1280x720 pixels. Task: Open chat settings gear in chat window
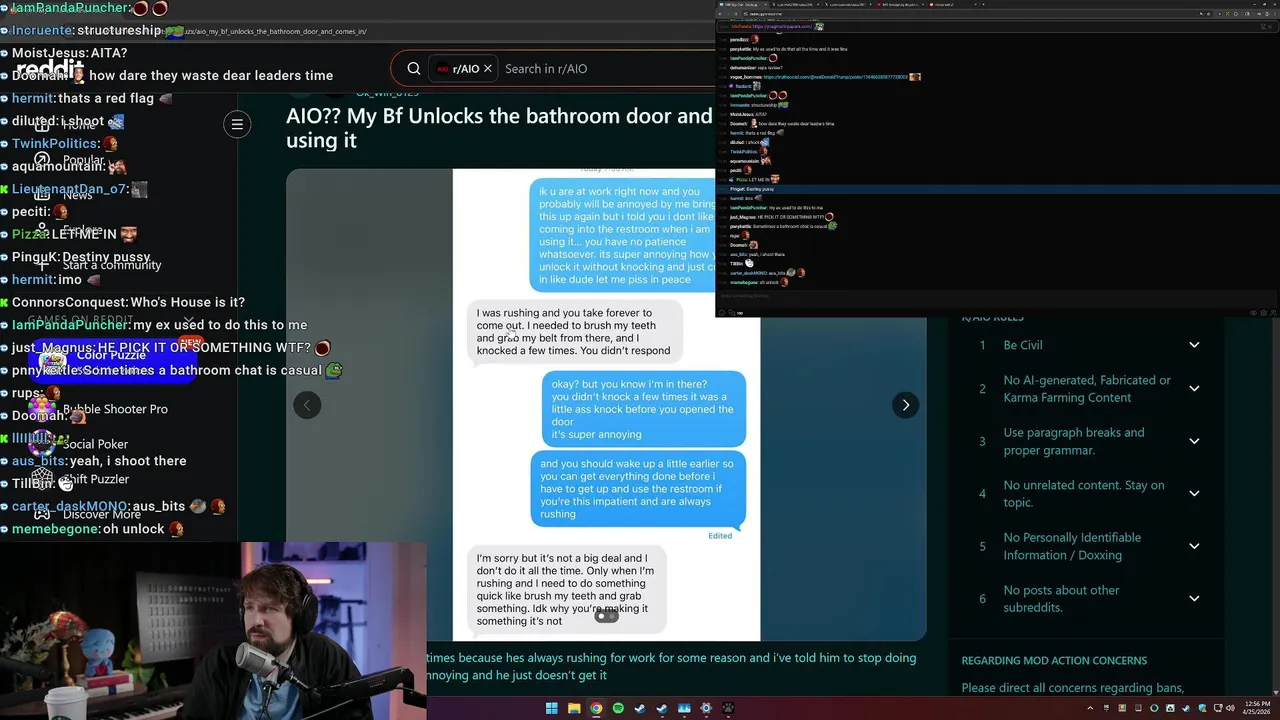[x=1263, y=312]
